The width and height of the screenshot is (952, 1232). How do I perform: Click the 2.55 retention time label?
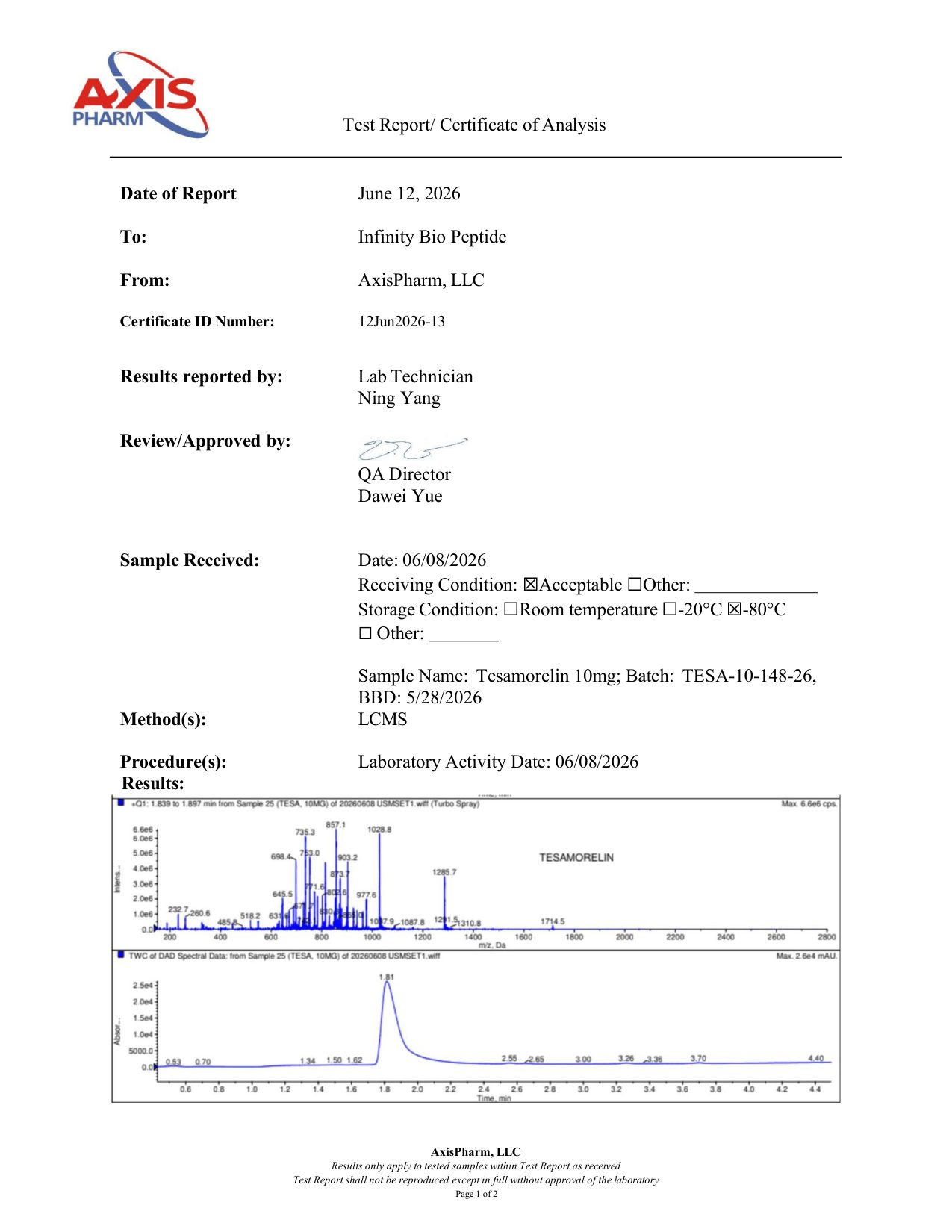tap(508, 1057)
